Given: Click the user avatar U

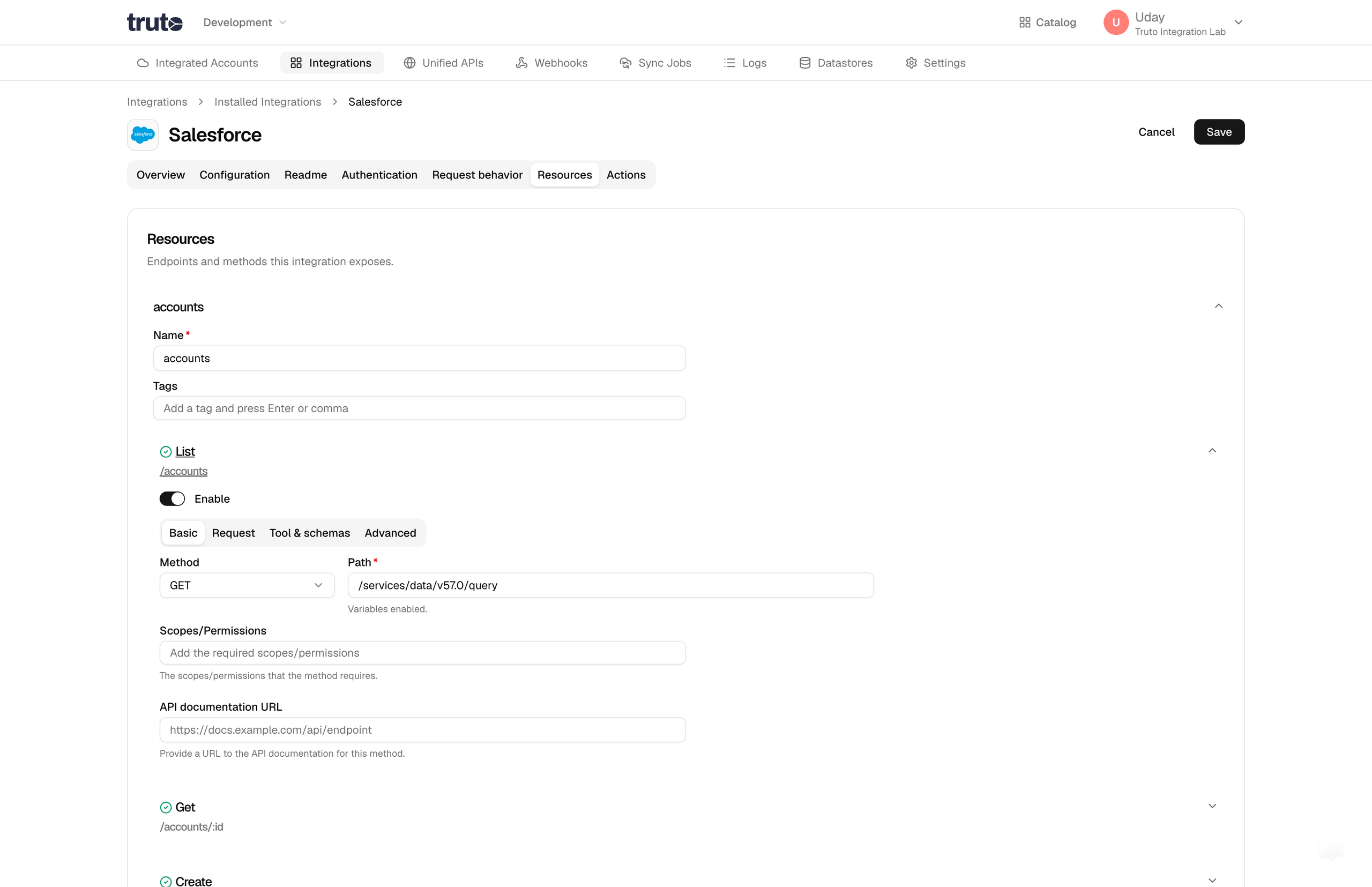Looking at the screenshot, I should [x=1116, y=23].
